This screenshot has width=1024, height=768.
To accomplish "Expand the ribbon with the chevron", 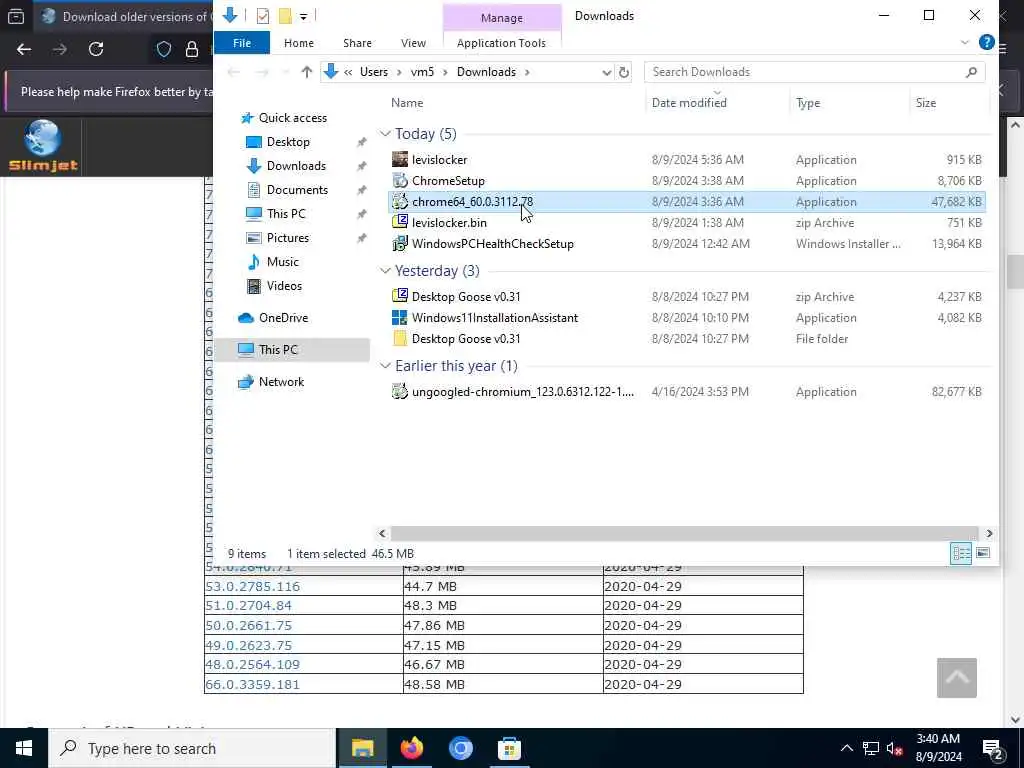I will click(965, 42).
